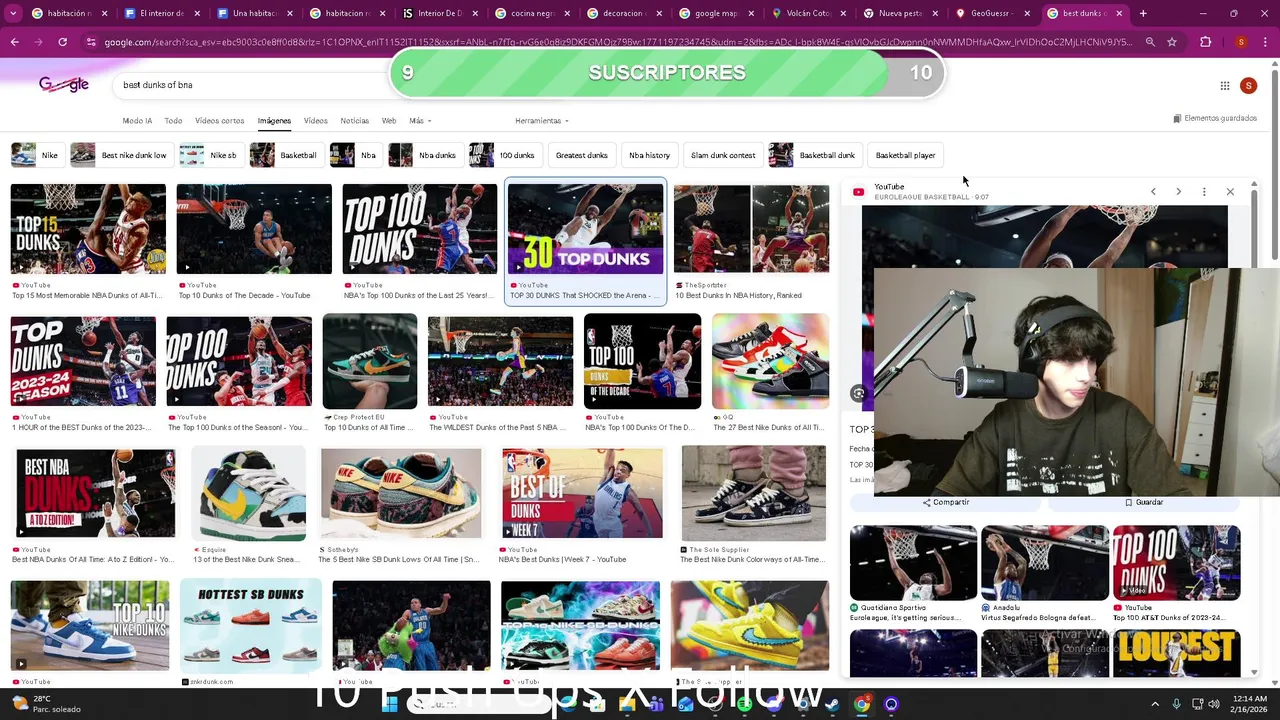Open 'HOTTEST SB DUNKS' image result

[251, 625]
